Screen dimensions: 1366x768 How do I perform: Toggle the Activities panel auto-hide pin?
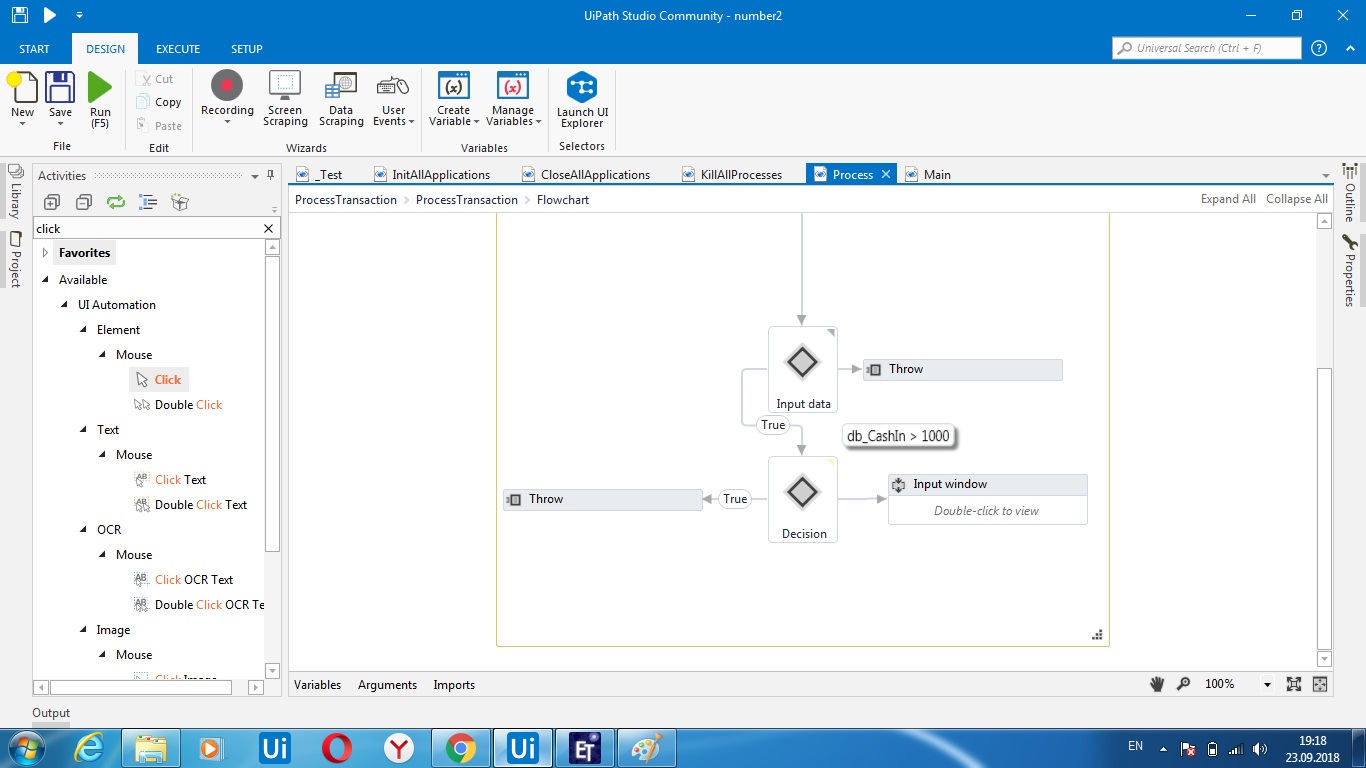[x=270, y=175]
